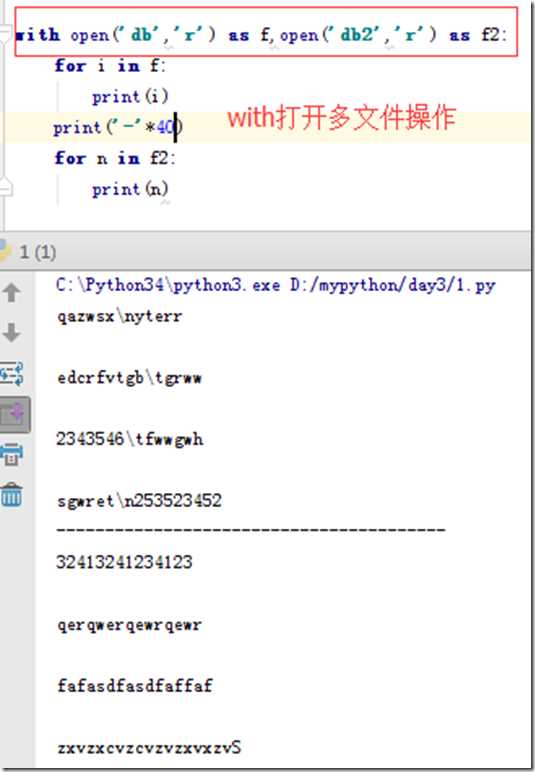Click the python3.exe command line in the console
The image size is (535, 772).
click(276, 285)
